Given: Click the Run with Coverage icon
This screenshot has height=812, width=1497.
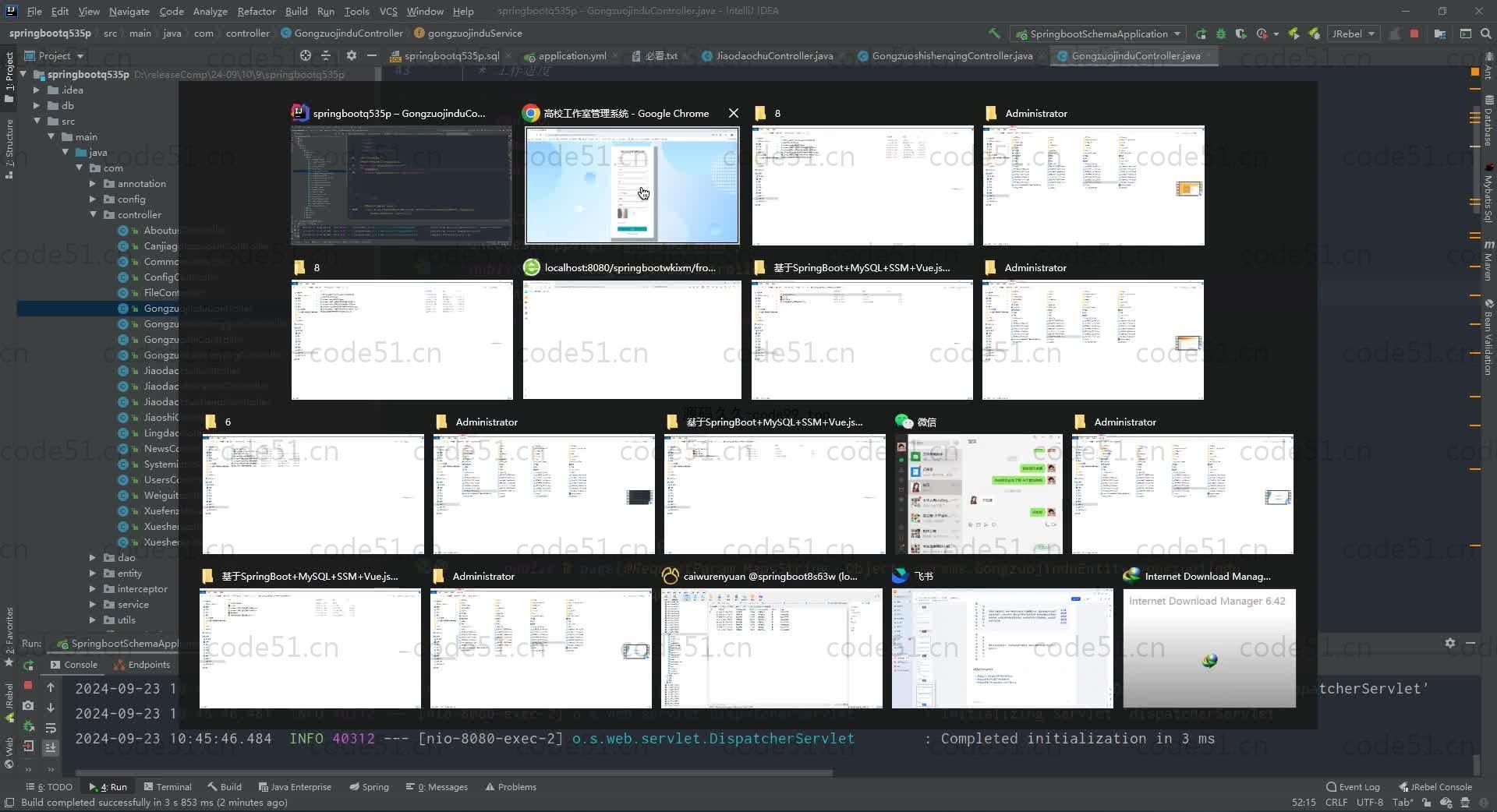Looking at the screenshot, I should (1241, 34).
